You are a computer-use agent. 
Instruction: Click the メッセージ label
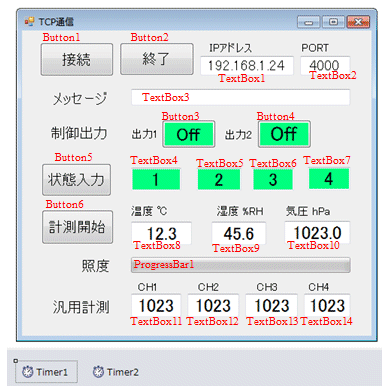point(80,98)
